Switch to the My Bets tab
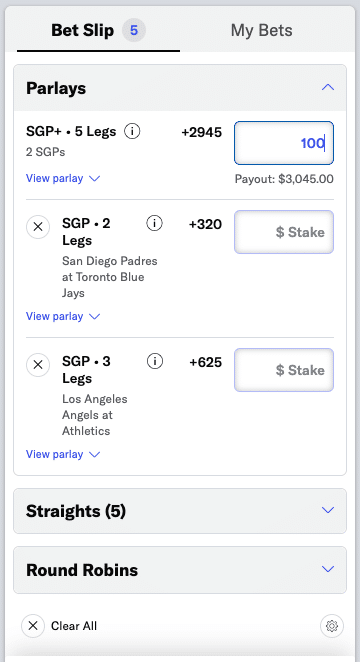This screenshot has height=662, width=360. click(x=261, y=30)
